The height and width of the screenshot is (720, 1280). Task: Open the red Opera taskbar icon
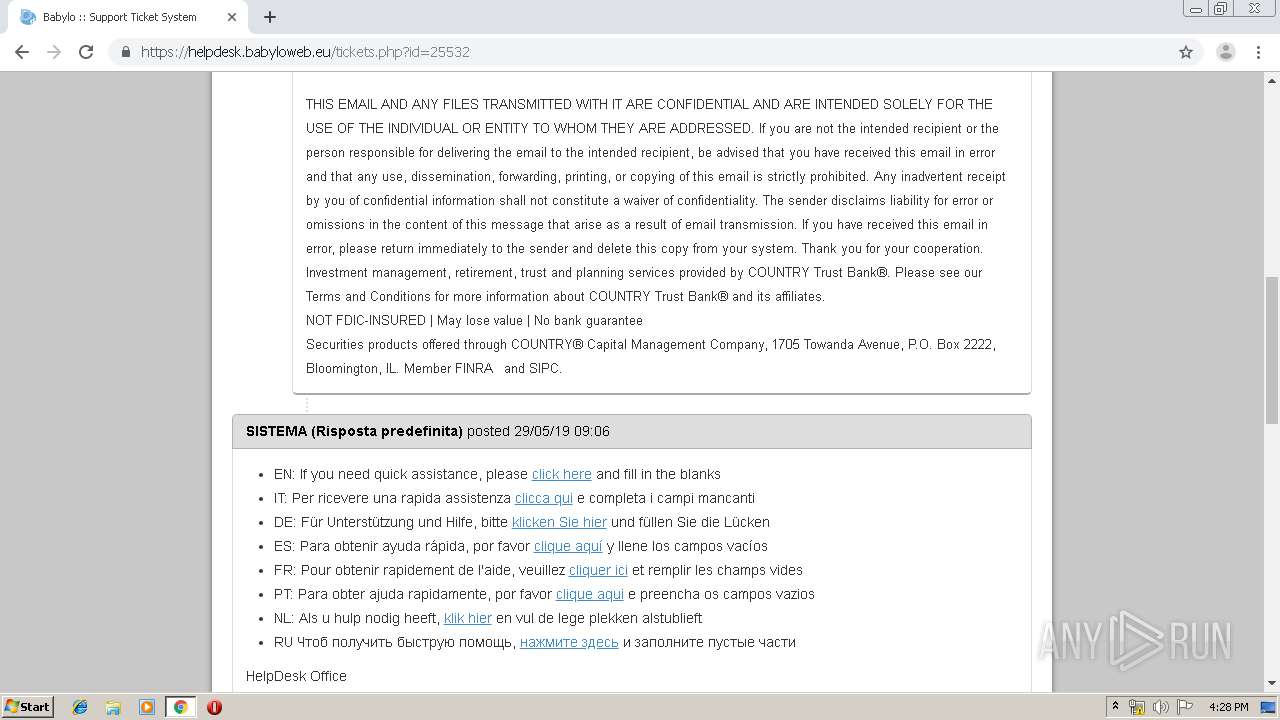tap(214, 707)
